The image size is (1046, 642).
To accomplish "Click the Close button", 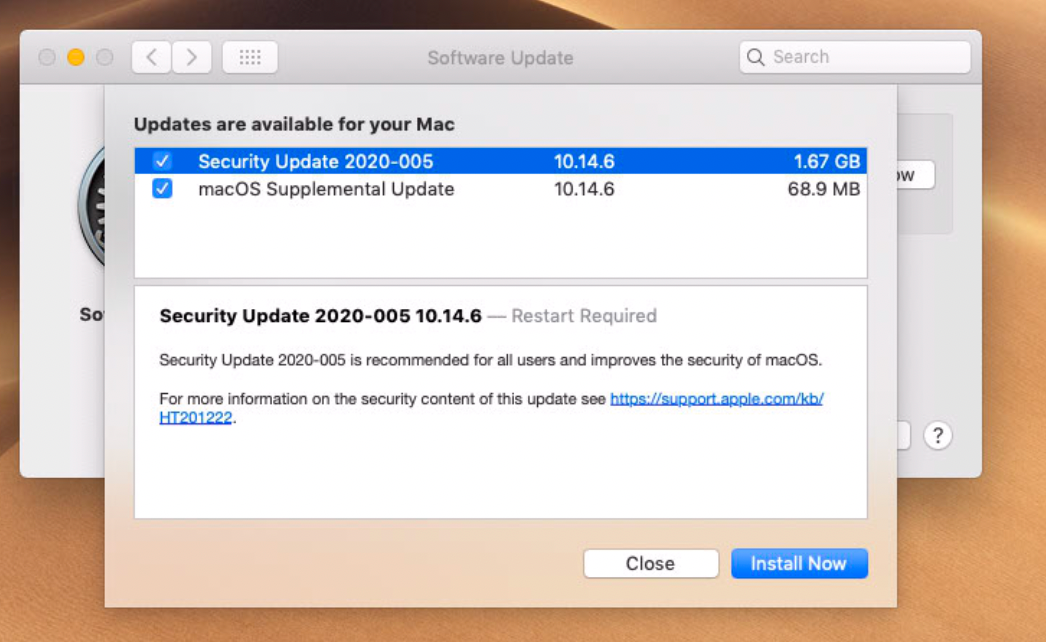I will [x=650, y=563].
